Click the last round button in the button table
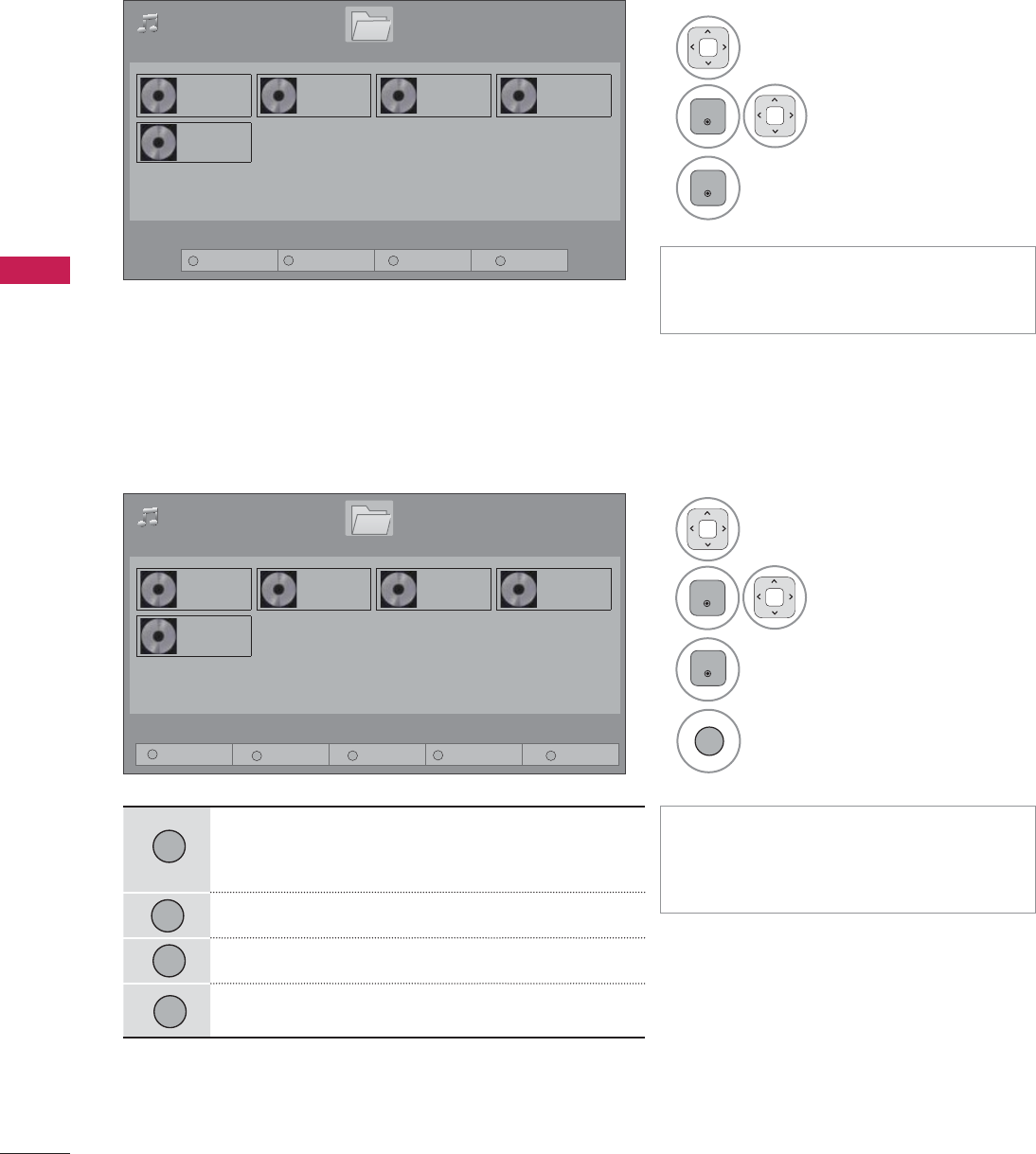Image resolution: width=1036 pixels, height=1154 pixels. tap(168, 1011)
